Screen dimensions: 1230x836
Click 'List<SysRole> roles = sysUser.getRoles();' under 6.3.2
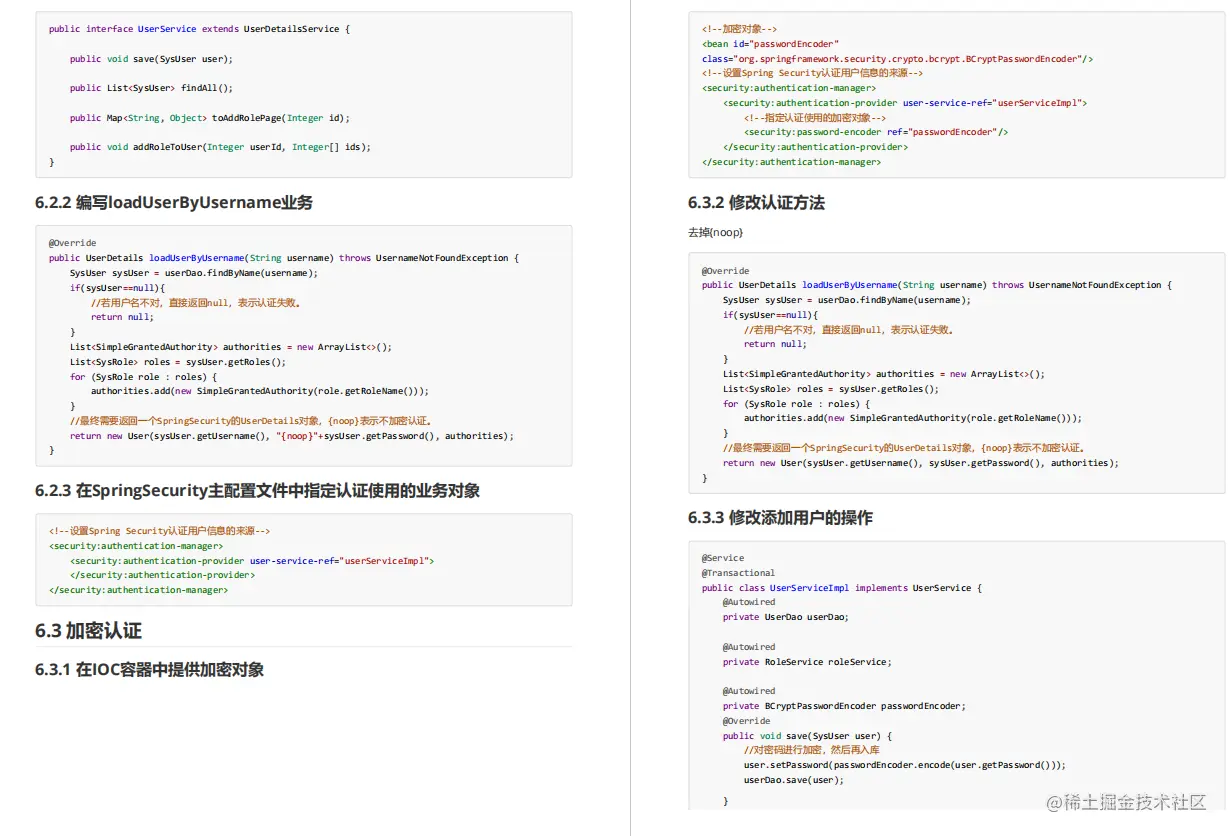coord(831,389)
